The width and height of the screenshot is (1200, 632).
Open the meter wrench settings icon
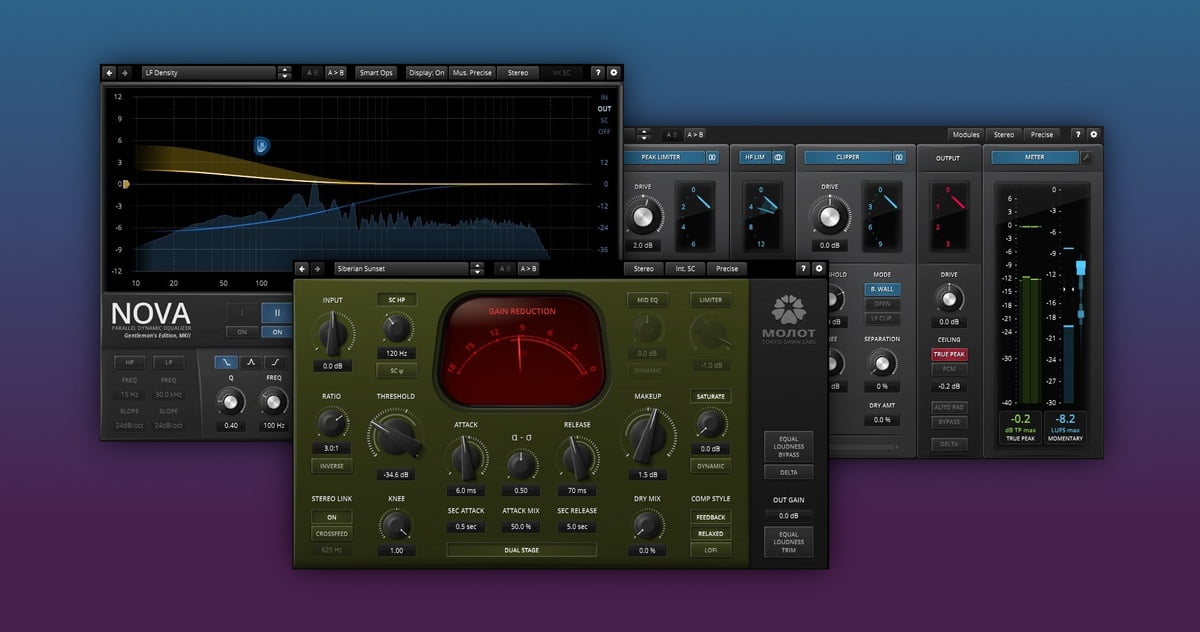pyautogui.click(x=1087, y=157)
